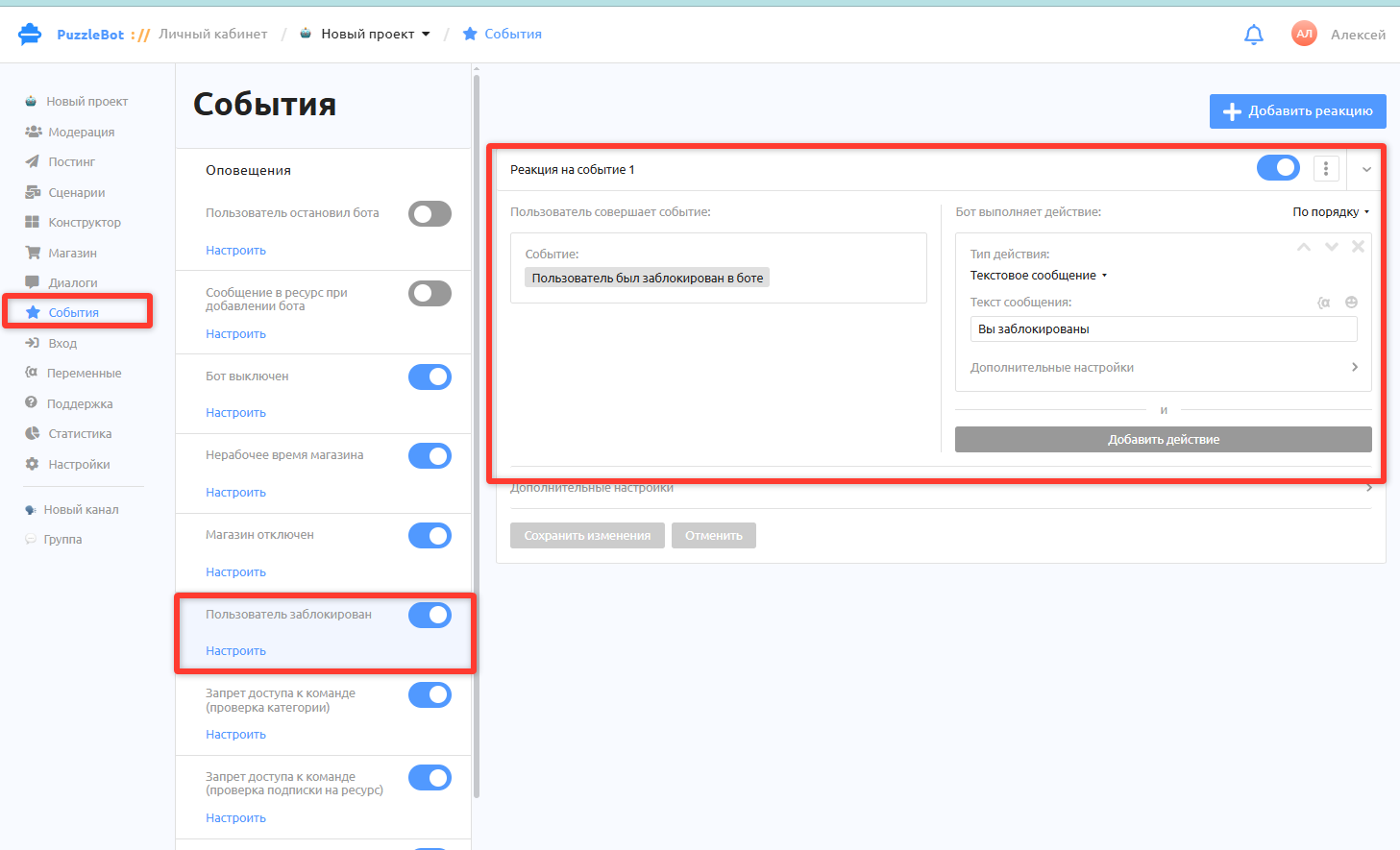Open the Статистика sidebar section
1400x850 pixels.
tap(80, 434)
